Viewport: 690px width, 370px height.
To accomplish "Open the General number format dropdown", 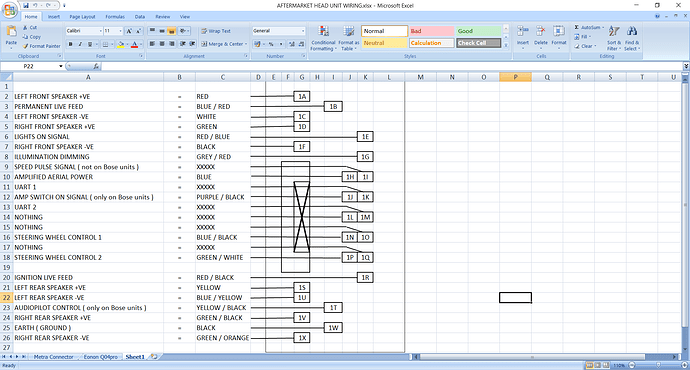I will tap(303, 31).
